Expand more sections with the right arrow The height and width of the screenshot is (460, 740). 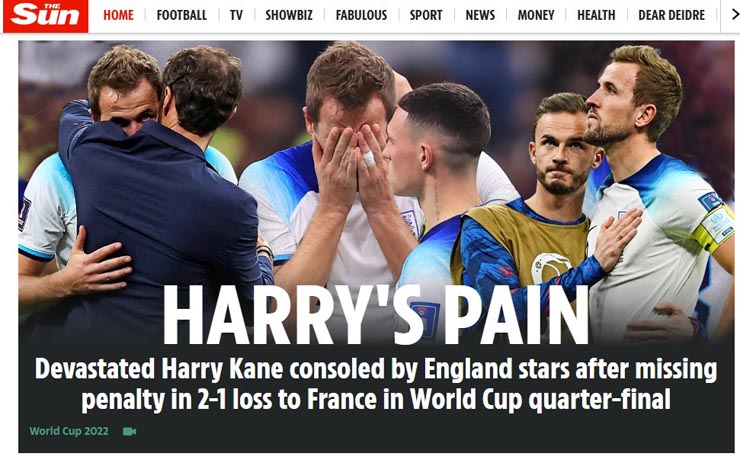734,15
